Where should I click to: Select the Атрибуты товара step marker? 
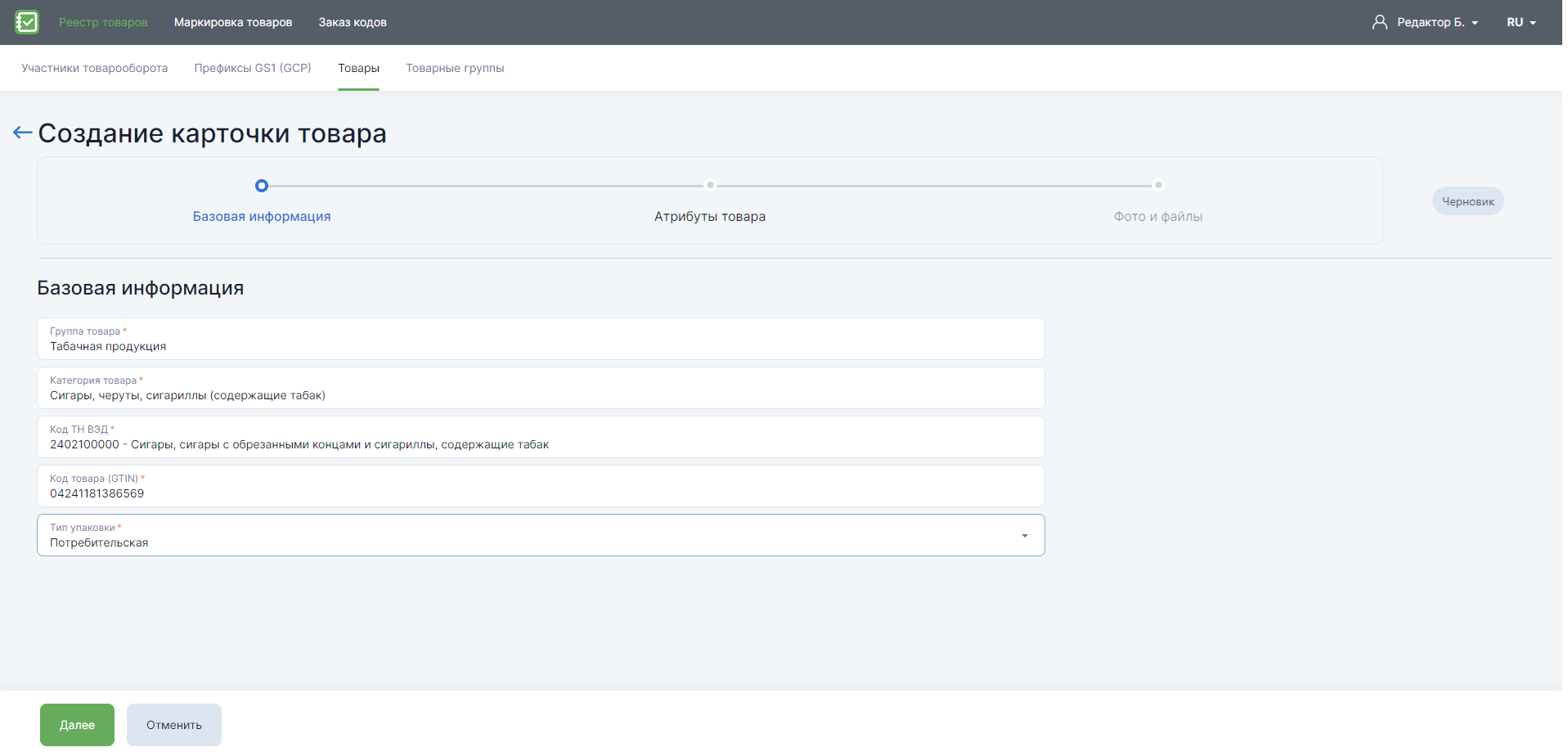tap(710, 185)
